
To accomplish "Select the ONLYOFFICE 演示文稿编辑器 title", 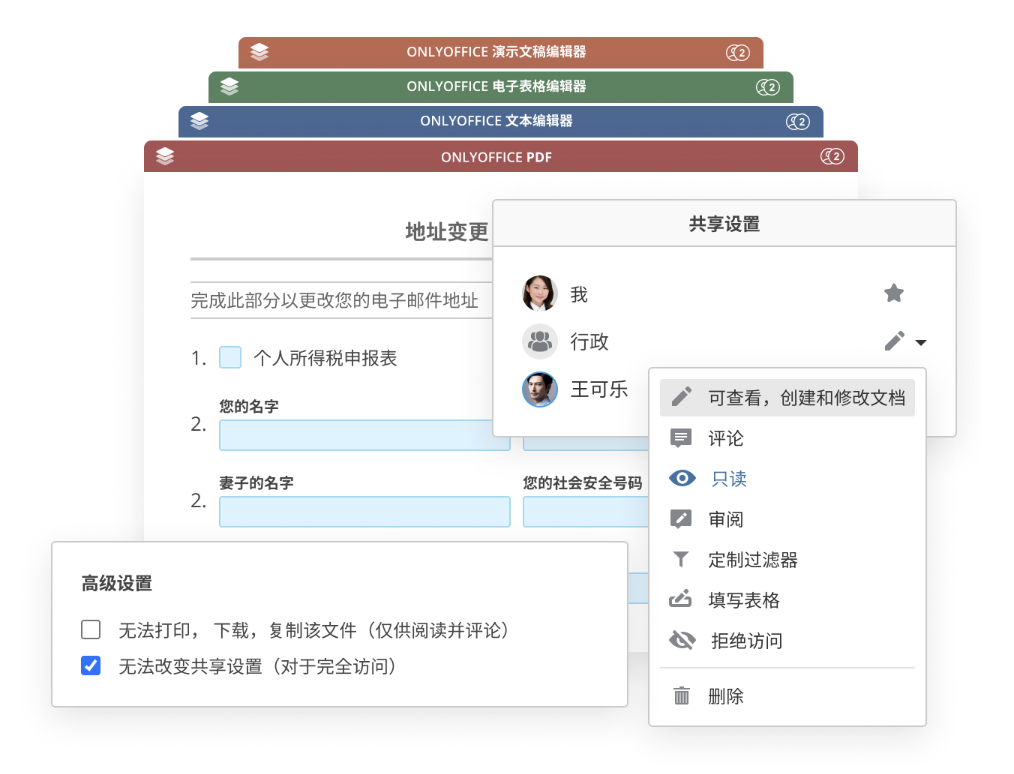I will tap(496, 52).
